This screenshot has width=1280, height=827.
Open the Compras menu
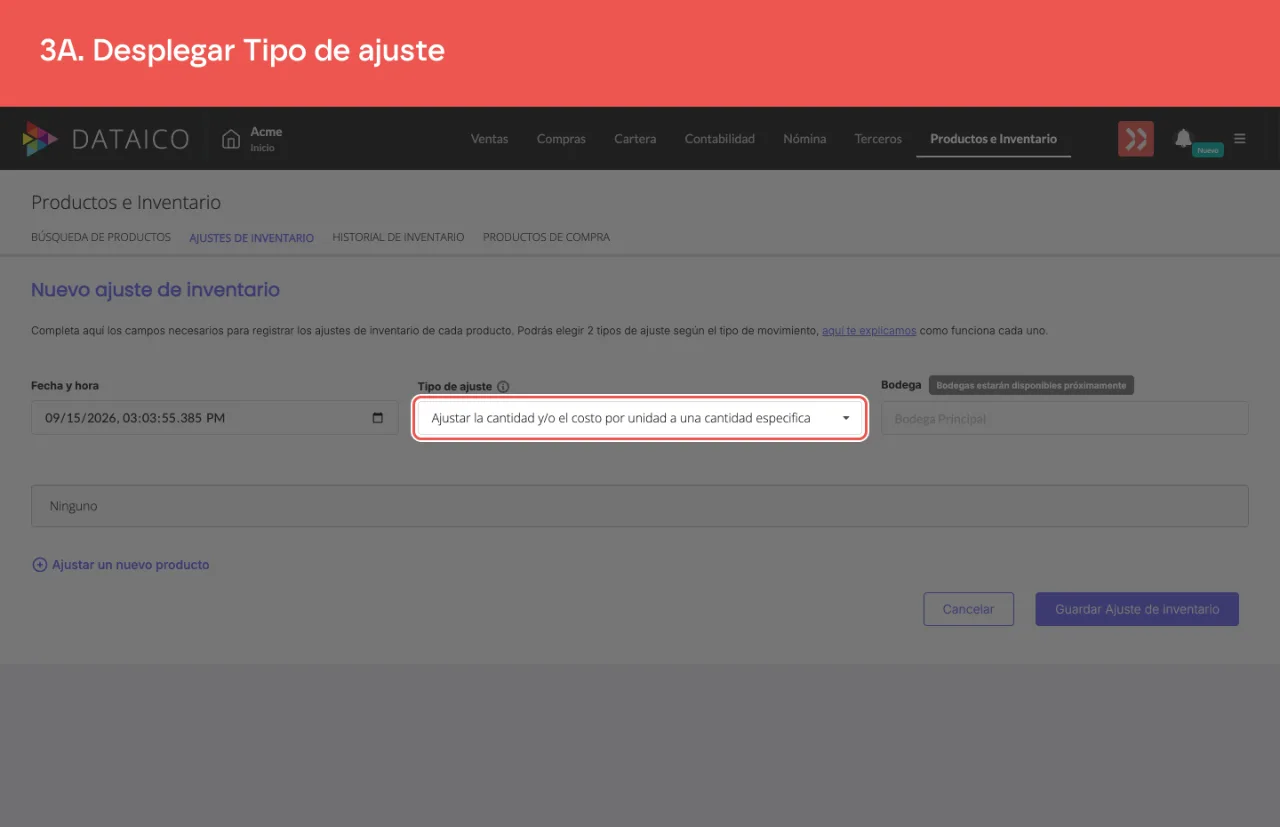561,139
